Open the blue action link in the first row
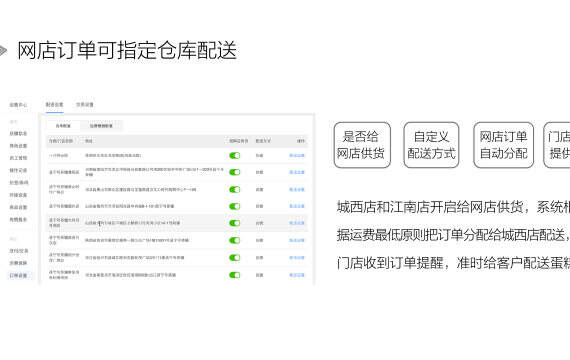Image resolution: width=570 pixels, height=360 pixels. point(297,156)
